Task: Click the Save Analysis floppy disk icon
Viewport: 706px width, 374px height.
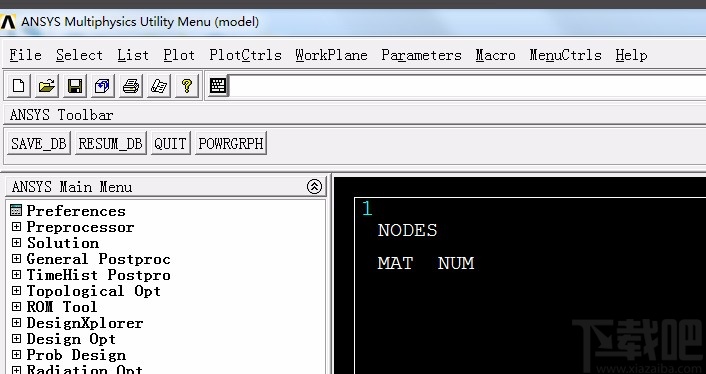Action: [x=75, y=86]
